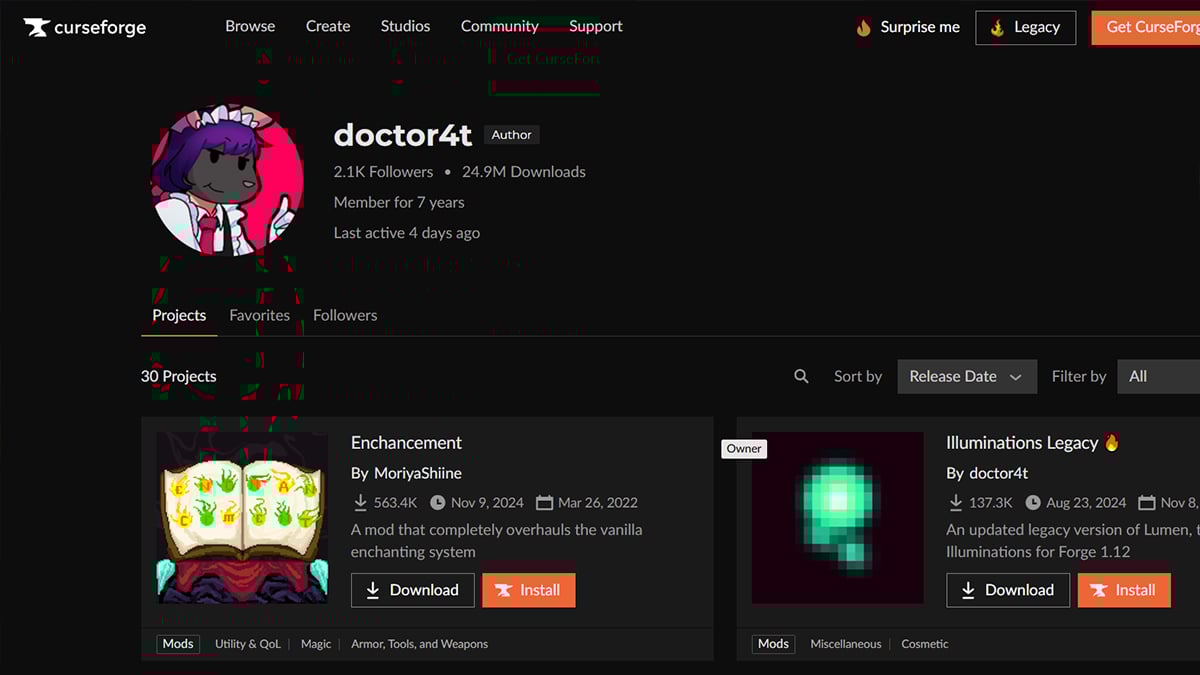This screenshot has width=1200, height=675.
Task: Open the Followers tab
Action: coord(344,315)
